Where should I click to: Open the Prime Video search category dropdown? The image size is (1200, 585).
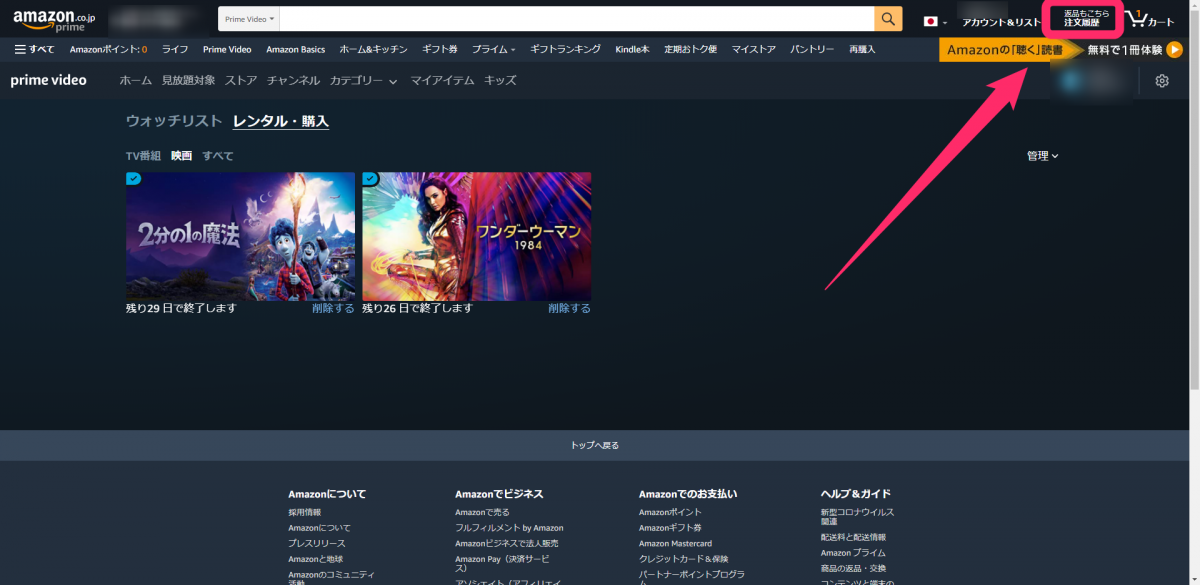[x=250, y=19]
